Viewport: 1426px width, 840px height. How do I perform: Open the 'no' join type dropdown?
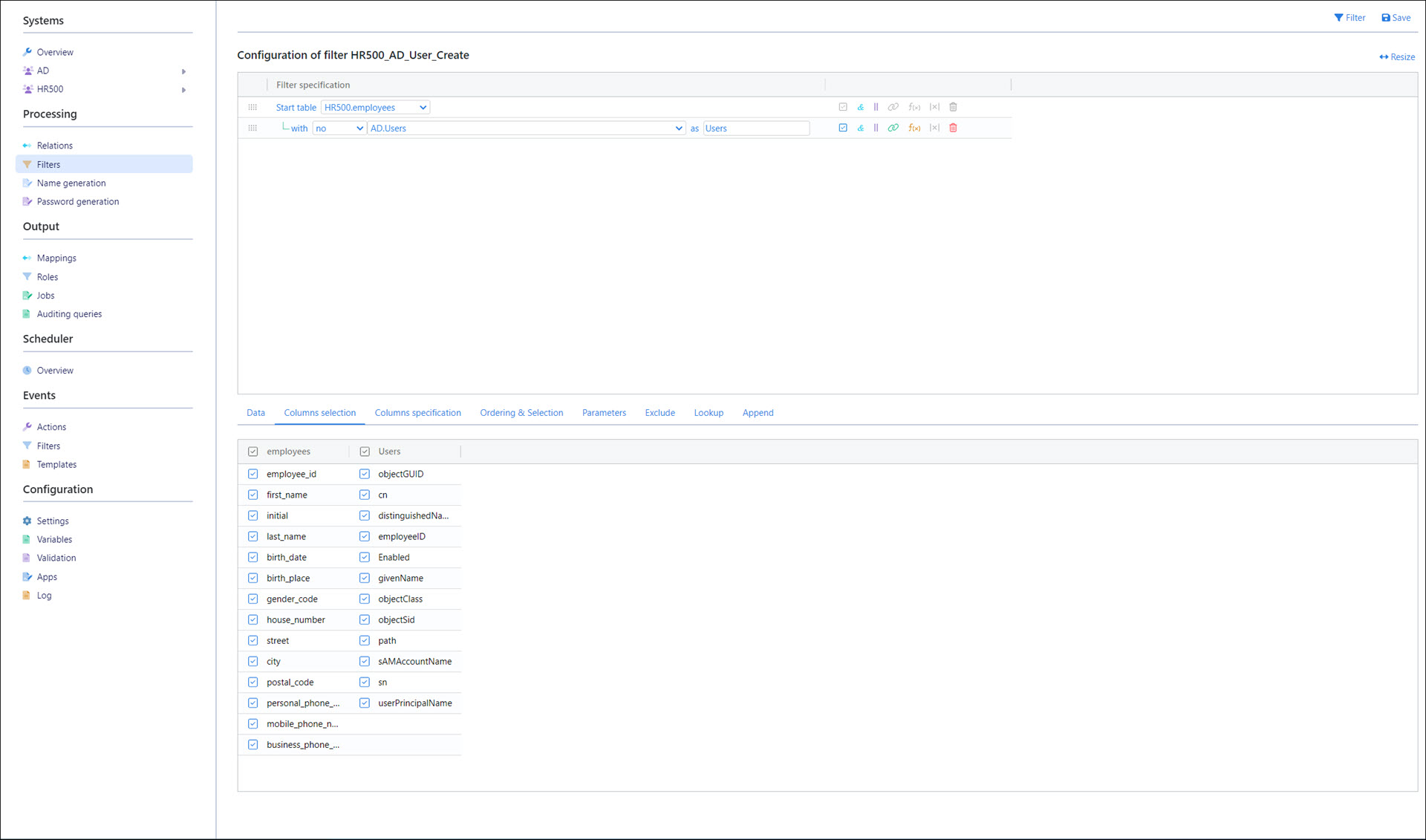coord(339,128)
